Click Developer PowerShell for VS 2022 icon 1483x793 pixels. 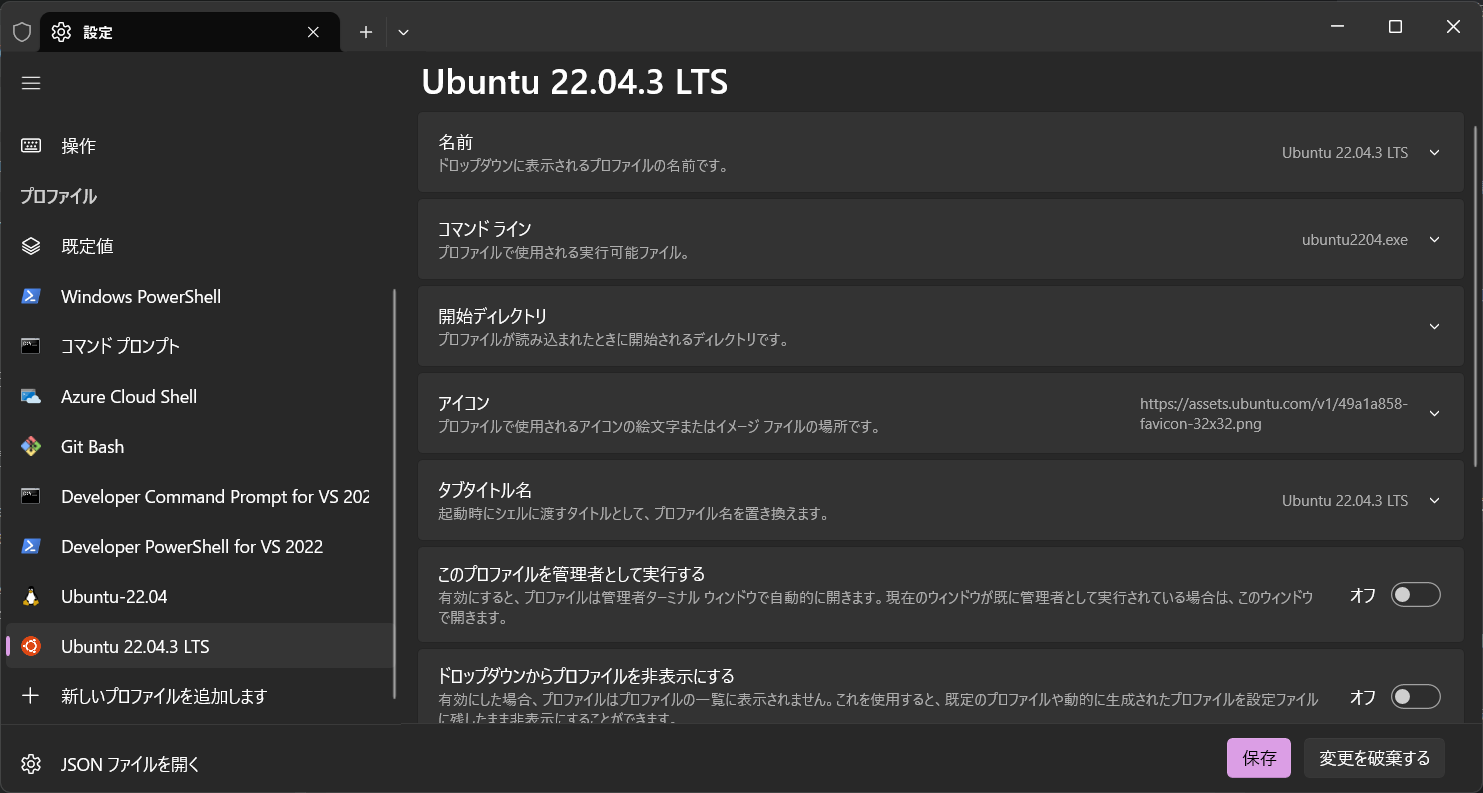pyautogui.click(x=31, y=546)
